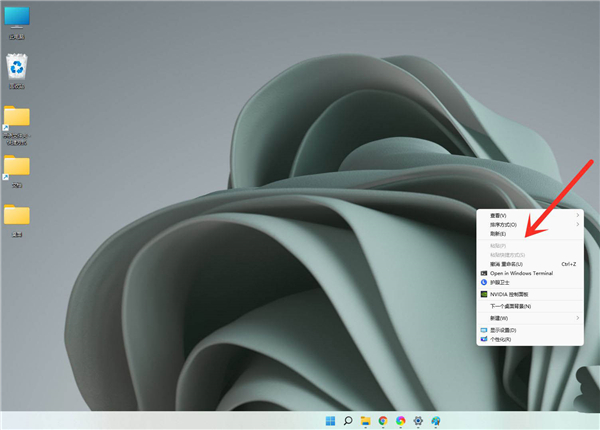Open File Explorer from the taskbar
This screenshot has height=430, width=600.
click(365, 421)
